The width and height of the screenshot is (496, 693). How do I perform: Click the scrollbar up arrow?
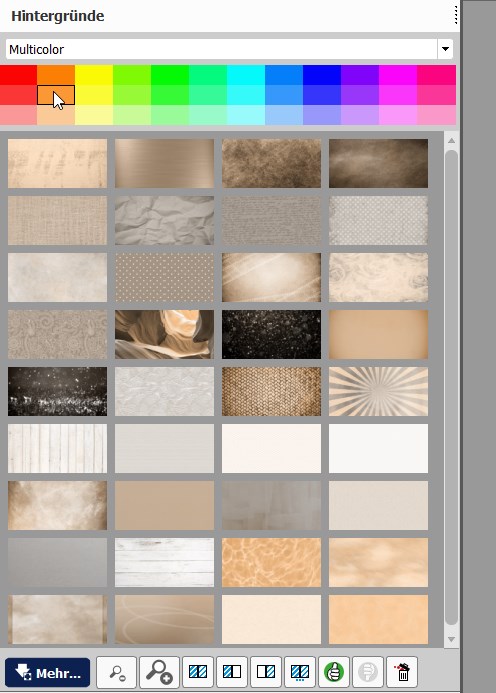pyautogui.click(x=451, y=141)
